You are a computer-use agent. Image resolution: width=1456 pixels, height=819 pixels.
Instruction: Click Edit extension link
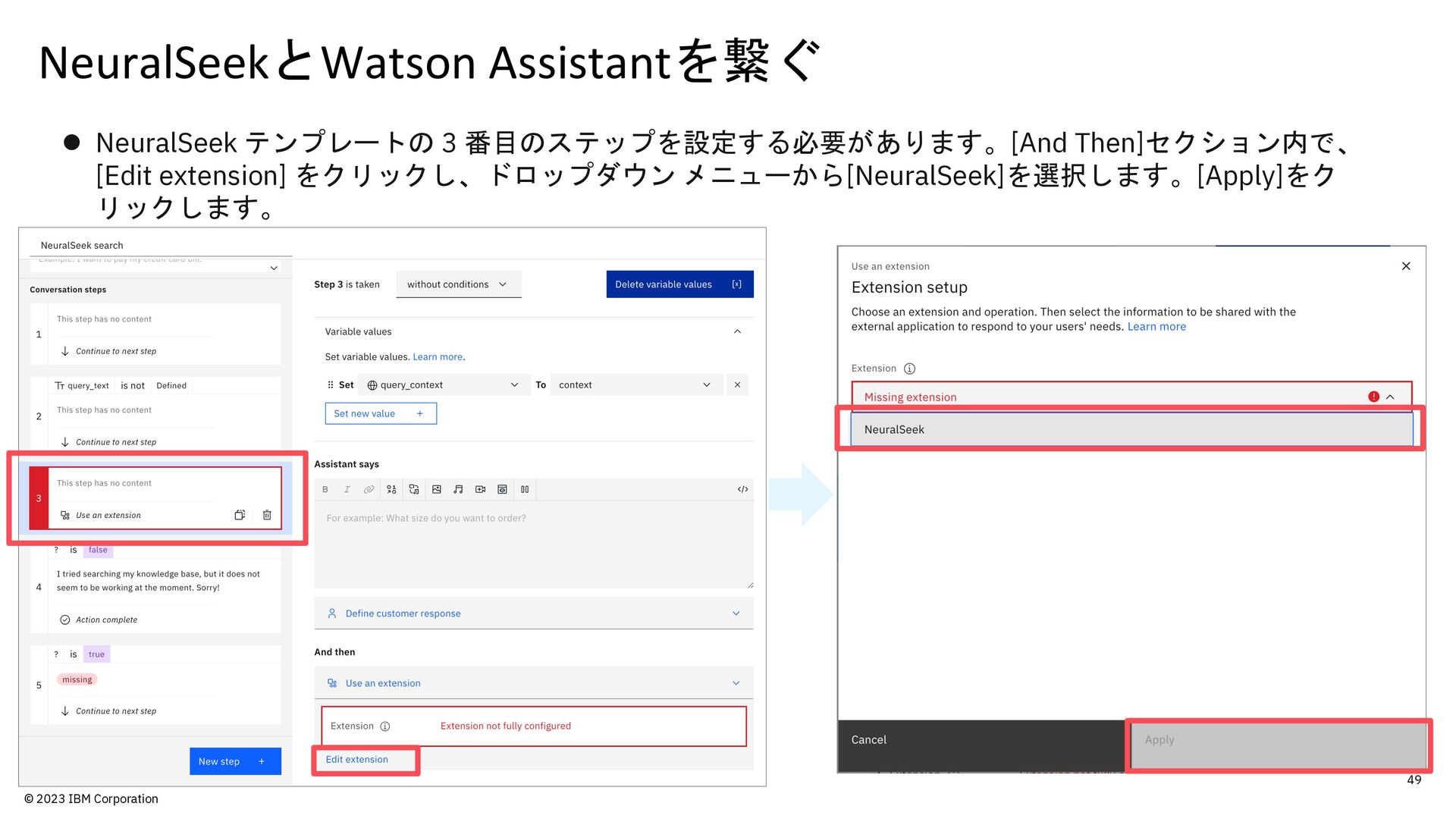(357, 760)
